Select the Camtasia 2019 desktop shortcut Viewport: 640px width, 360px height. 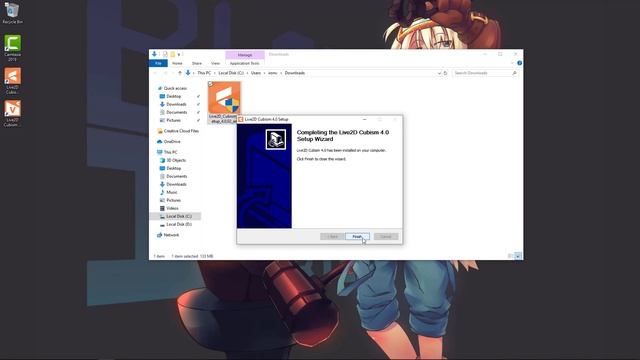tap(12, 48)
